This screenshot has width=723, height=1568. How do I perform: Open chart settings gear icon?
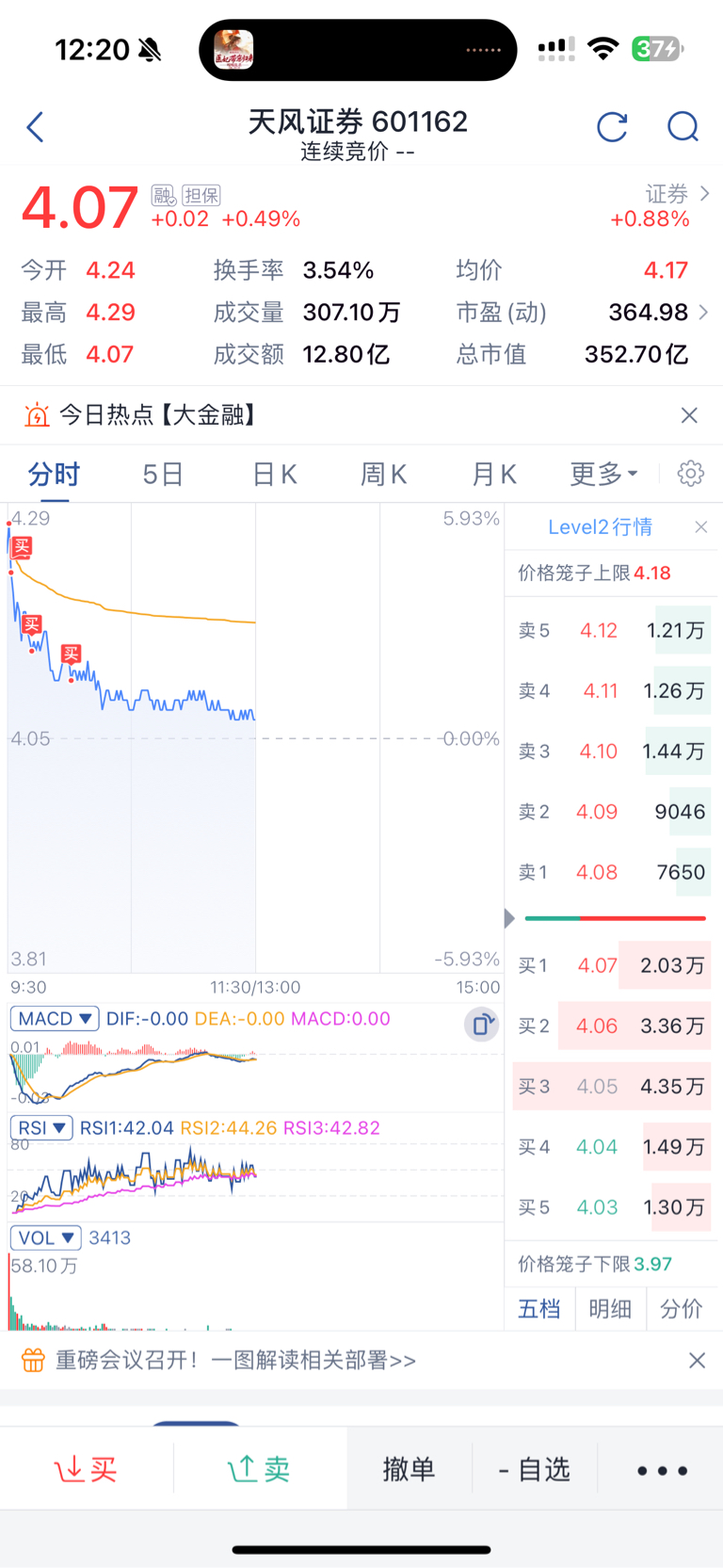click(691, 474)
